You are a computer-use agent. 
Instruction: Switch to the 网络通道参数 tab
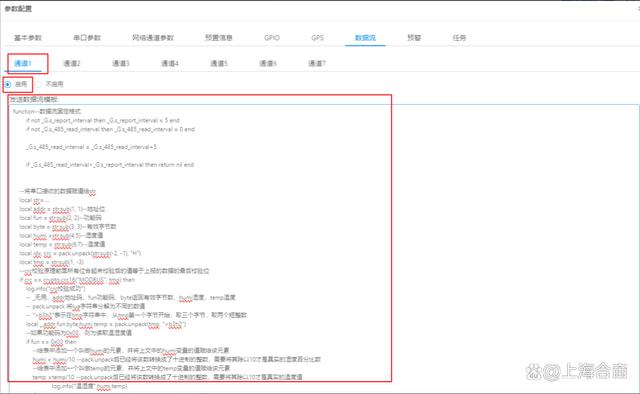[x=153, y=38]
